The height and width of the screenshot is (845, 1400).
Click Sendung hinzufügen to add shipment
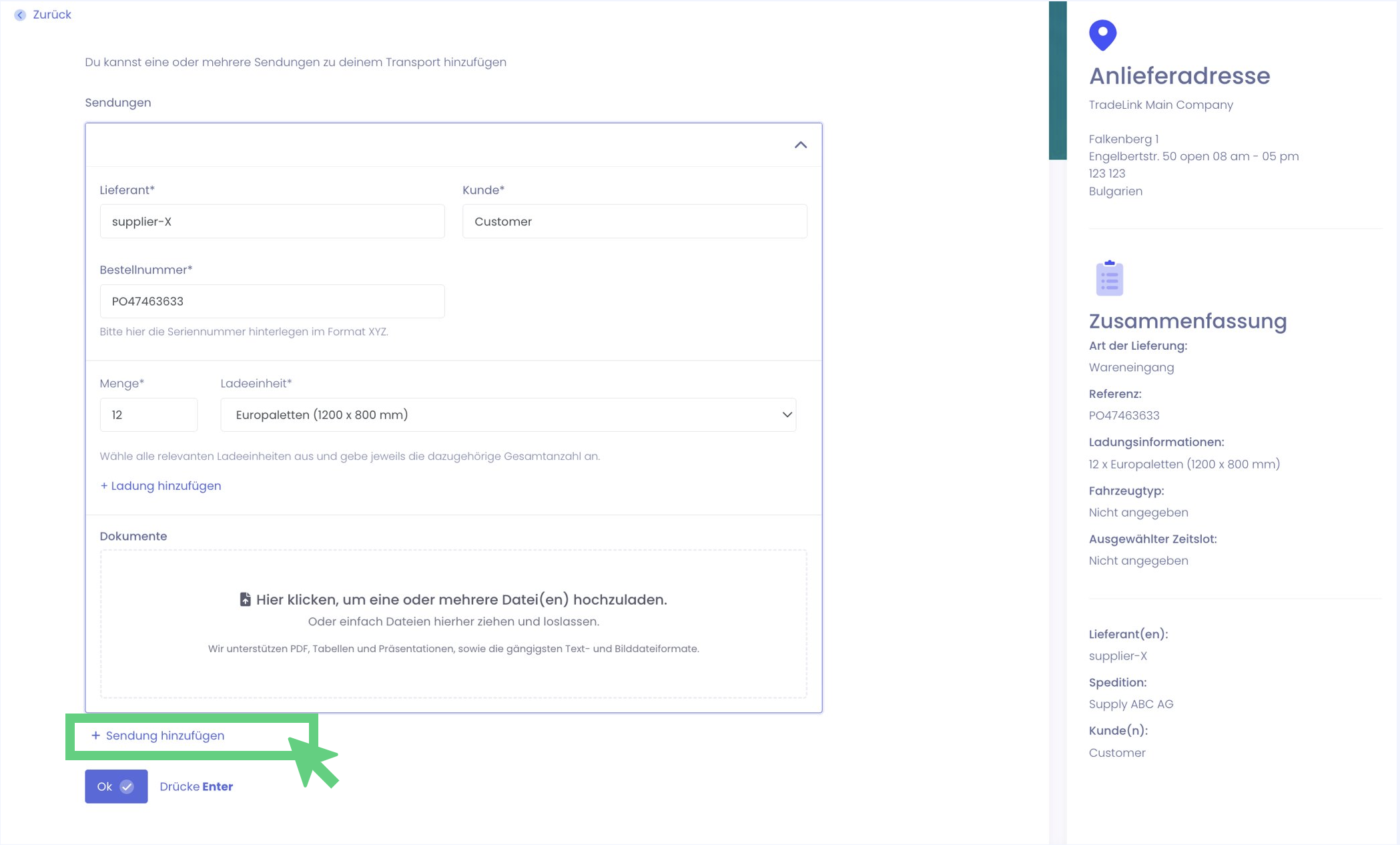click(165, 736)
